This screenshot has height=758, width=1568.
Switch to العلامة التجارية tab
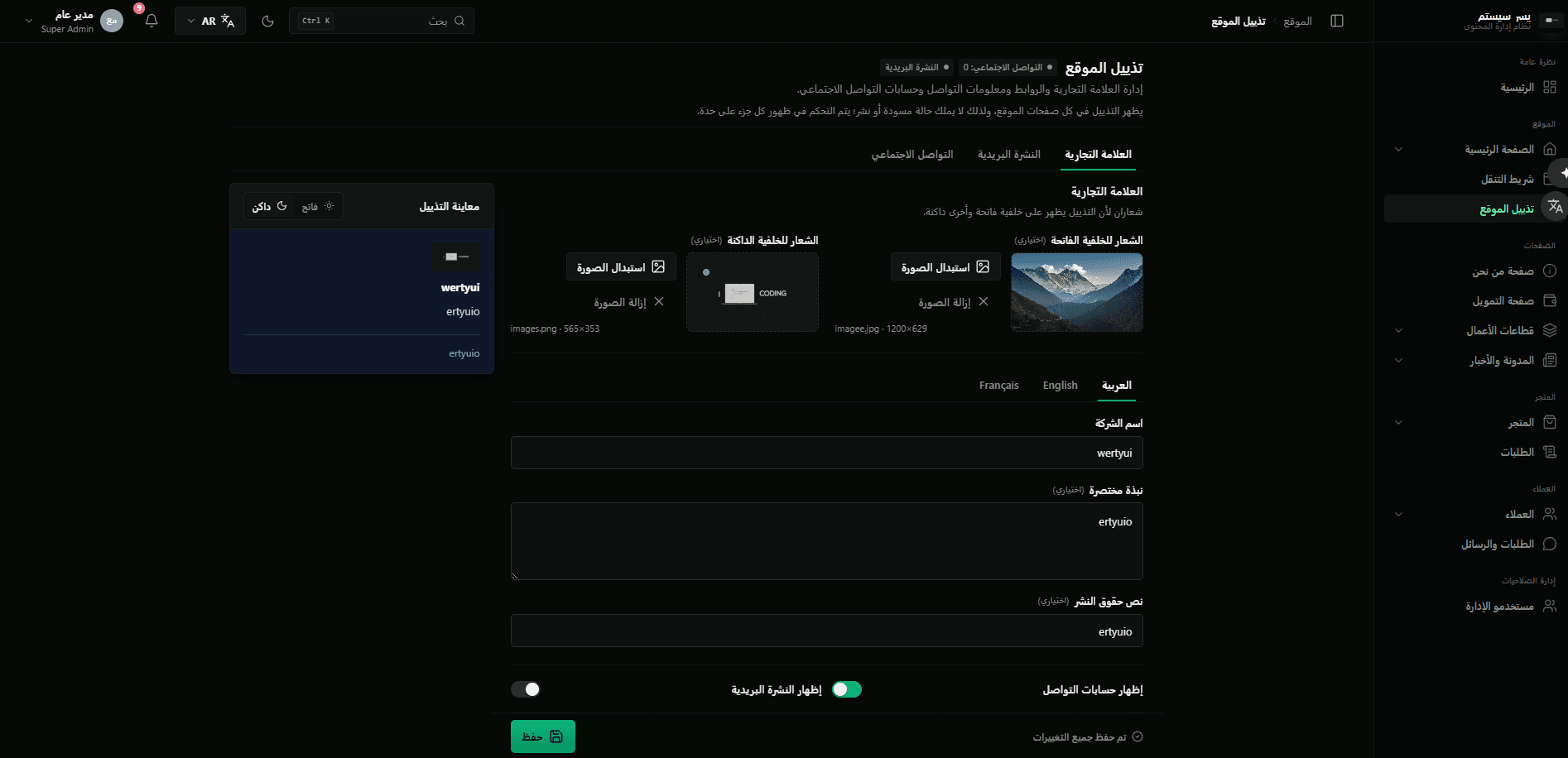click(1098, 155)
